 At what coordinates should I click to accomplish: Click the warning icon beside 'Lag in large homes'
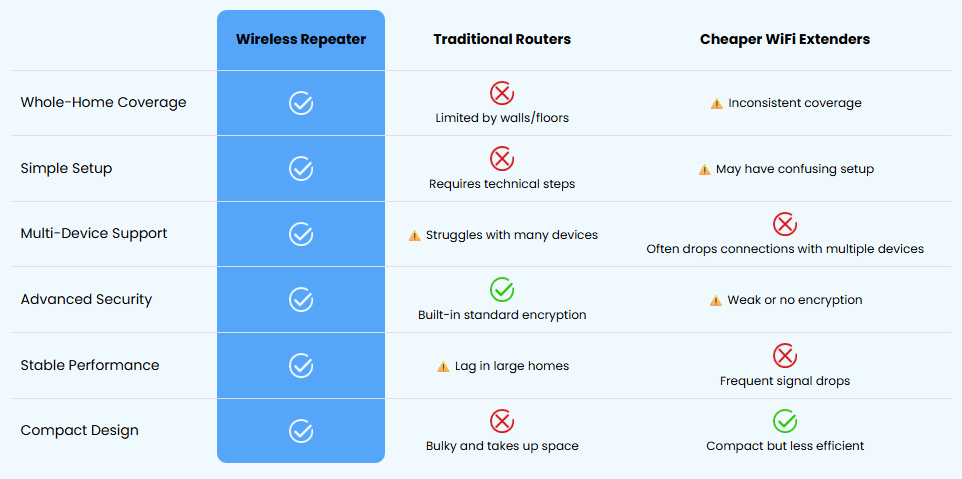(443, 367)
